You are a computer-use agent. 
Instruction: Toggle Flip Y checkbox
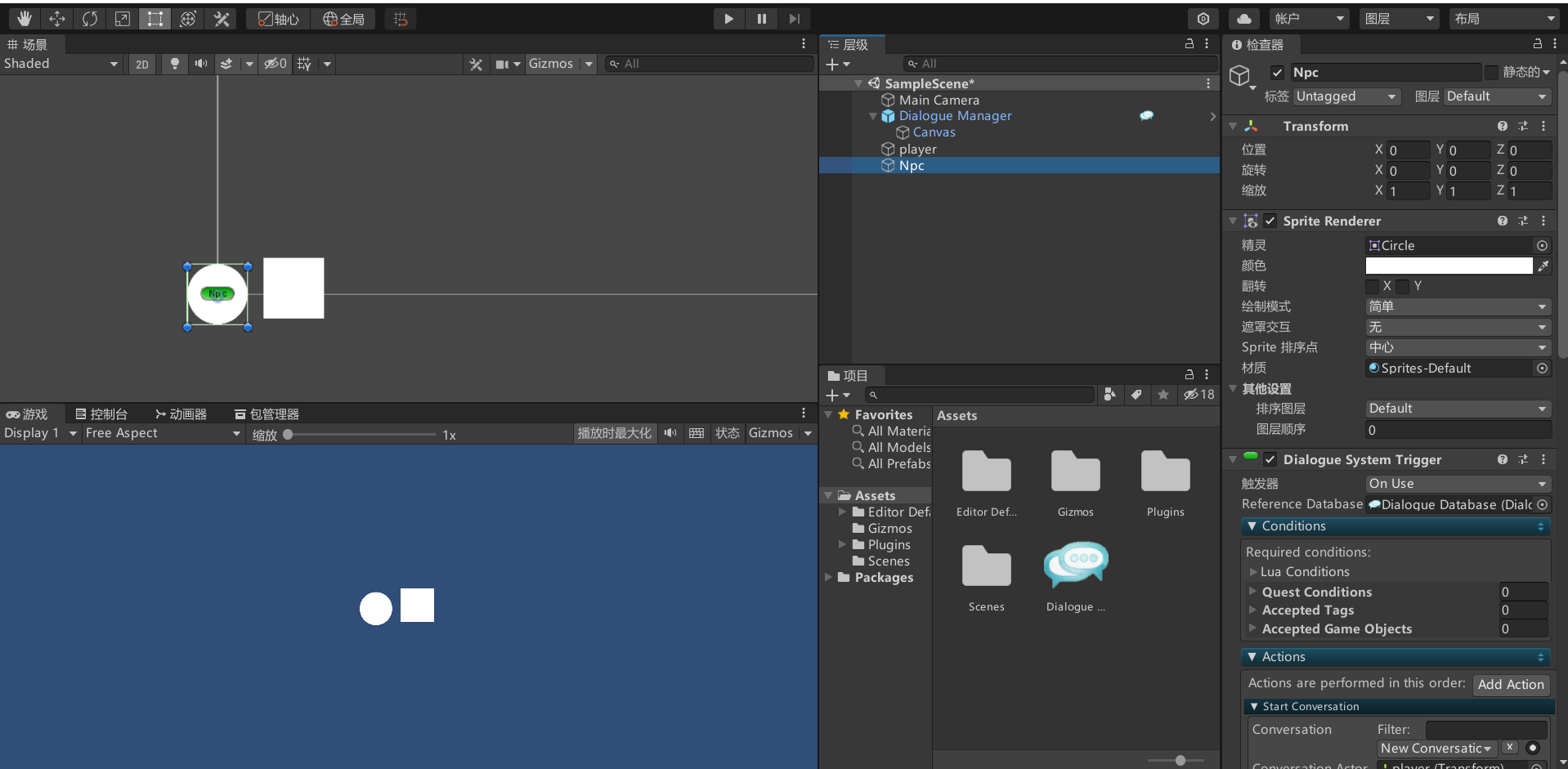(x=1403, y=286)
